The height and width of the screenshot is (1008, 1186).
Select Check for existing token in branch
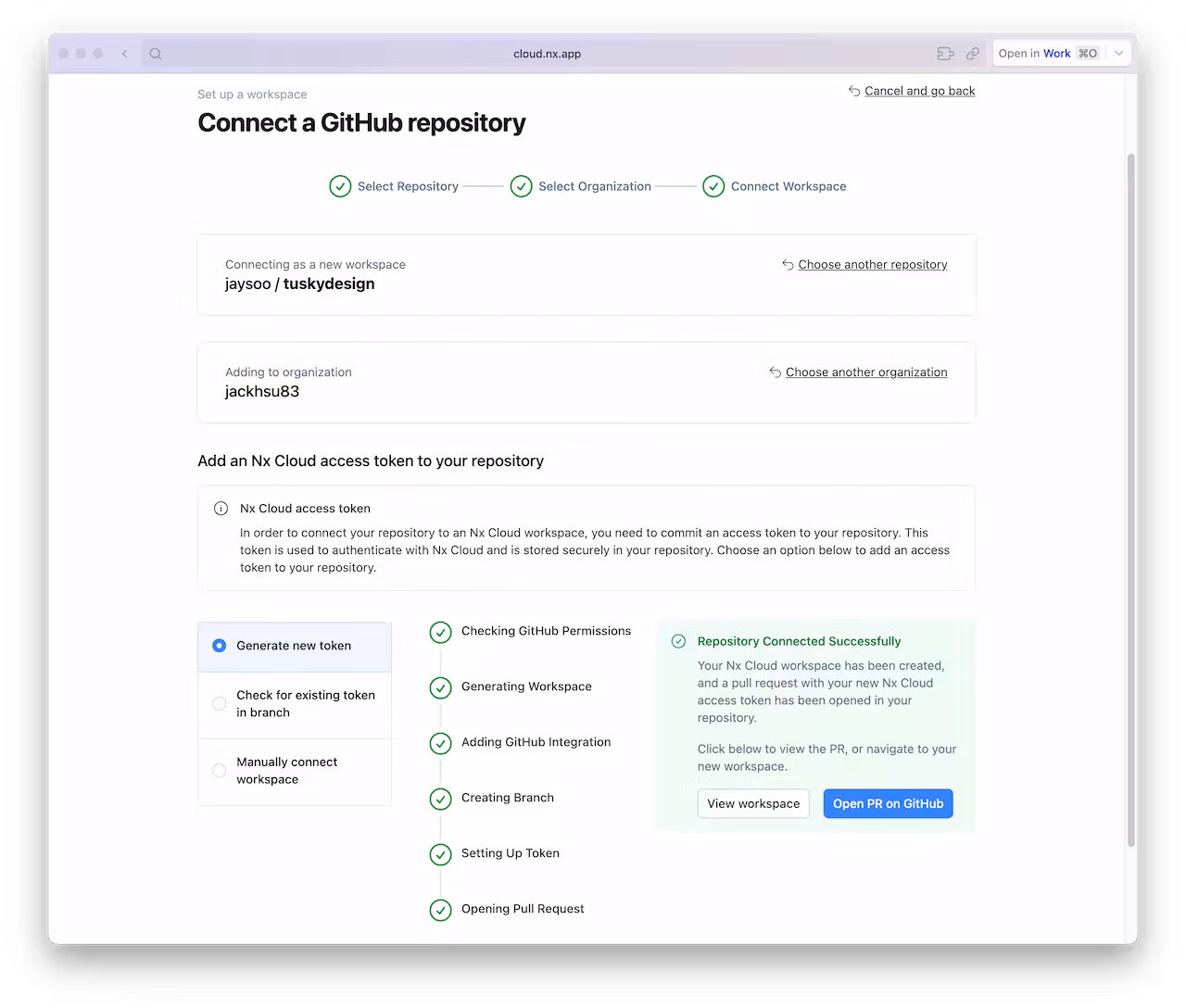(x=220, y=704)
